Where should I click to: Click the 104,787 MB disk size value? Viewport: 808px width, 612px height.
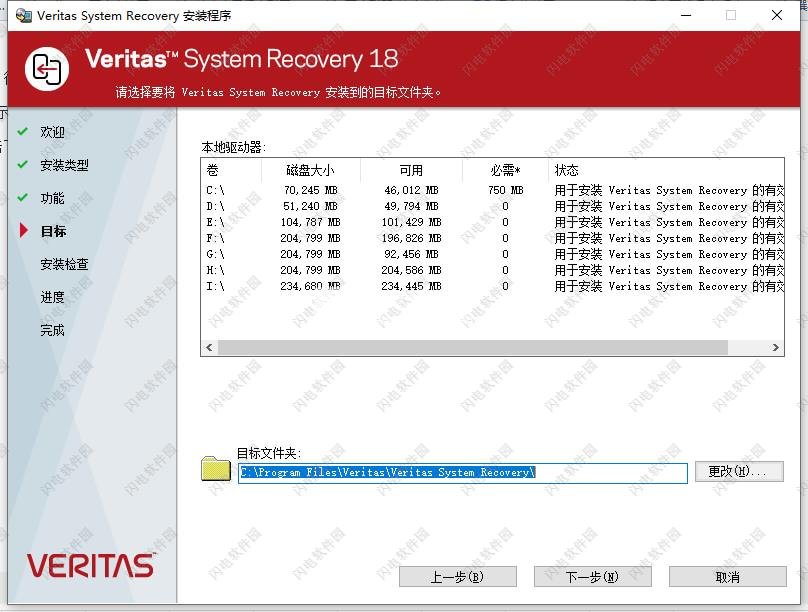tap(311, 222)
